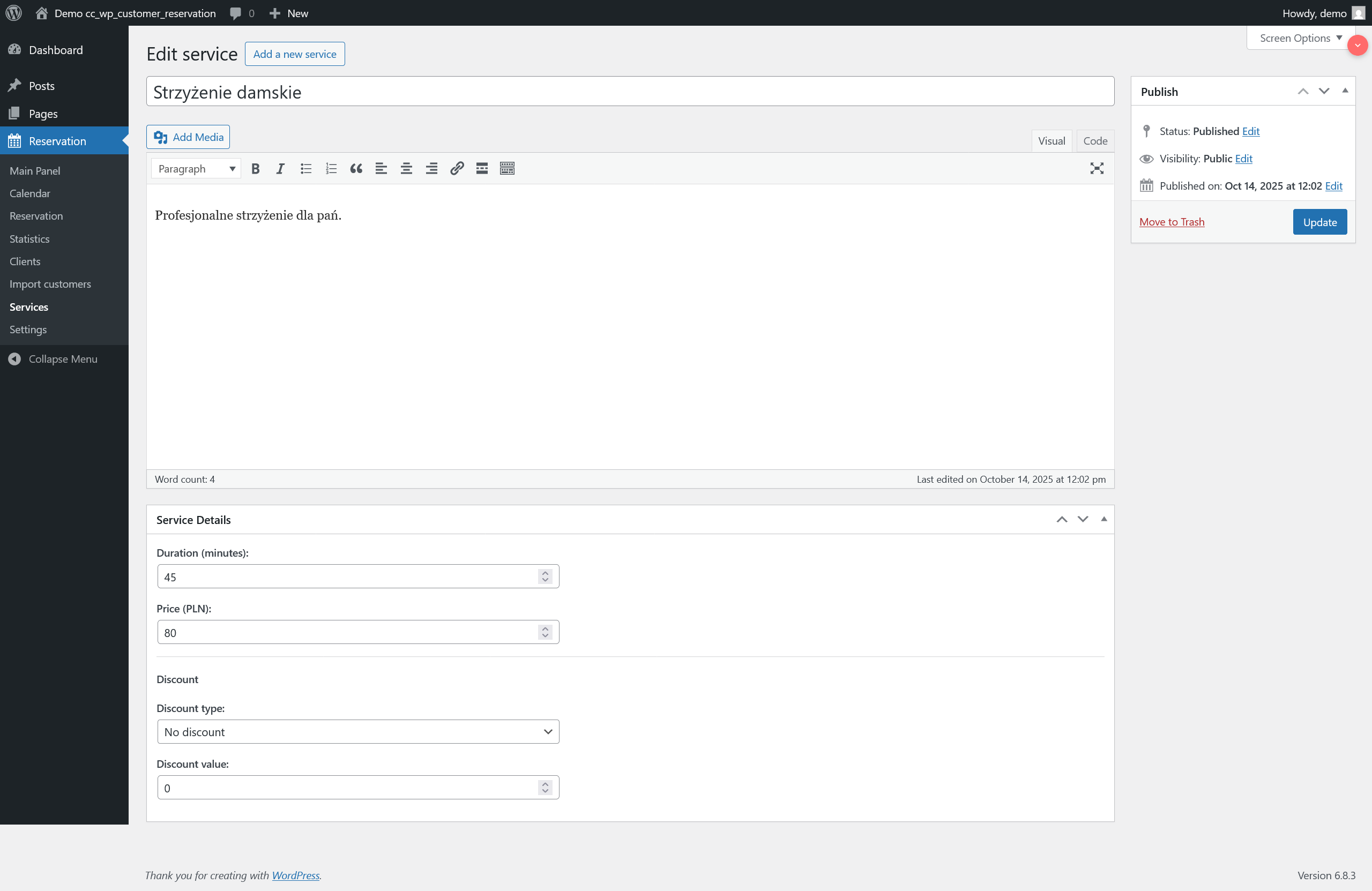Toggle the Service Details panel arrow
This screenshot has width=1372, height=891.
[x=1103, y=519]
